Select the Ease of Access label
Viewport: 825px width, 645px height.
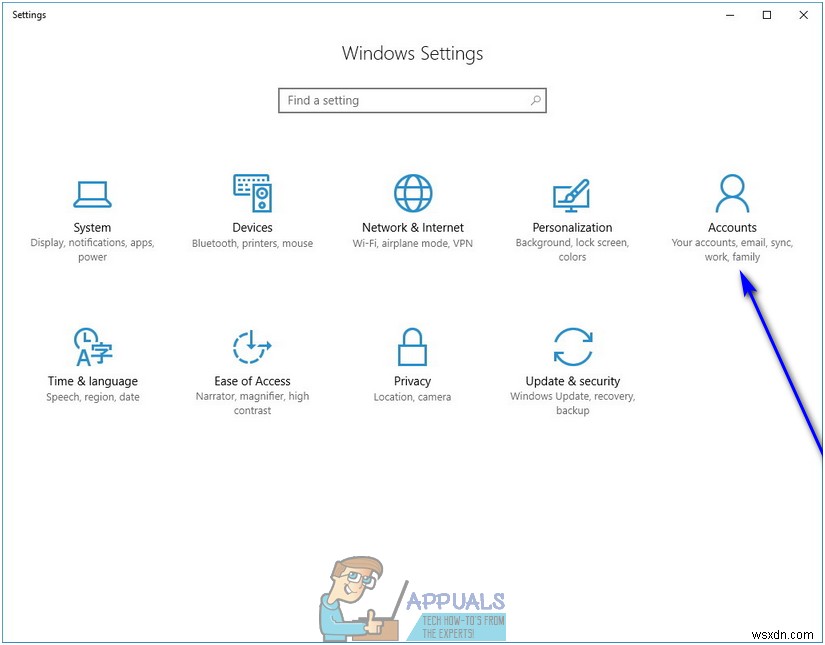click(252, 381)
